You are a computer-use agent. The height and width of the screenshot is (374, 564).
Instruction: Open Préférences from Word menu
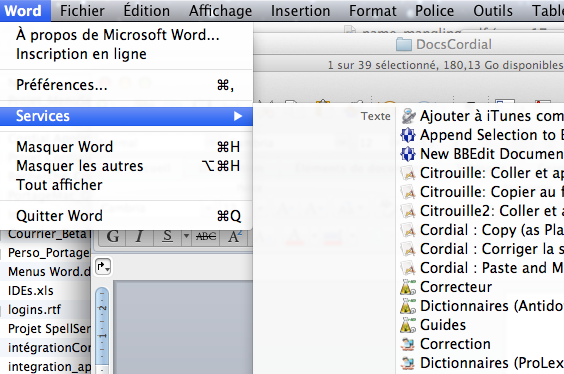[x=126, y=85]
